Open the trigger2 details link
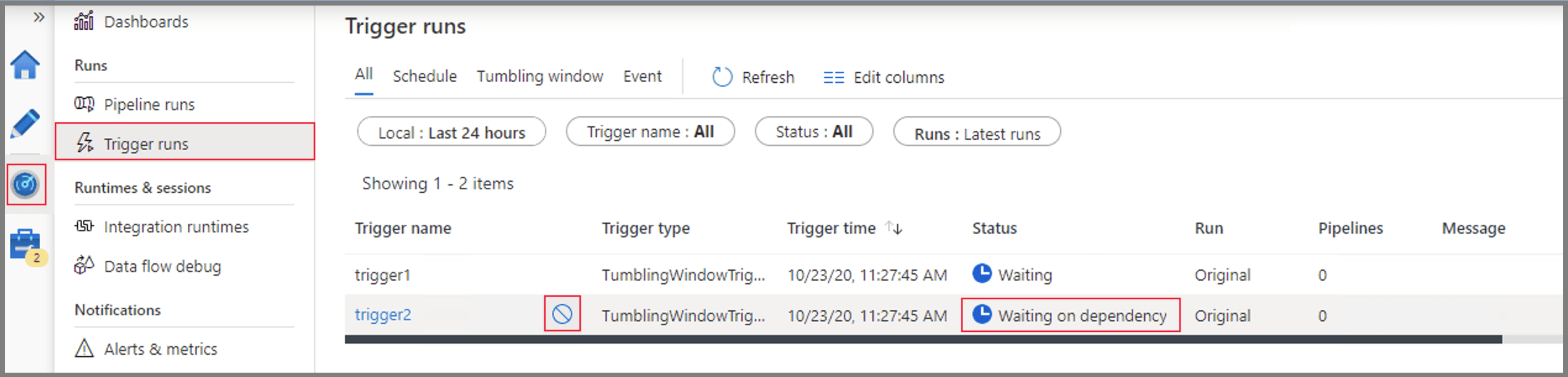 [x=383, y=315]
